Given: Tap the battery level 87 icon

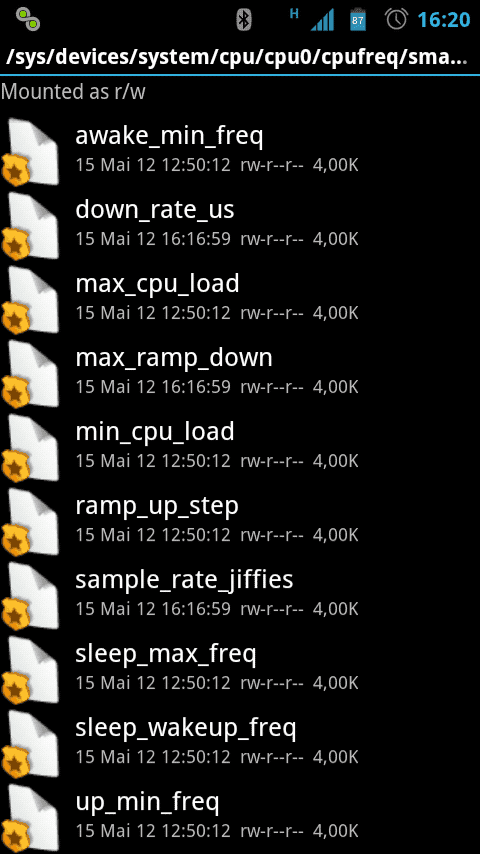Looking at the screenshot, I should tap(358, 20).
